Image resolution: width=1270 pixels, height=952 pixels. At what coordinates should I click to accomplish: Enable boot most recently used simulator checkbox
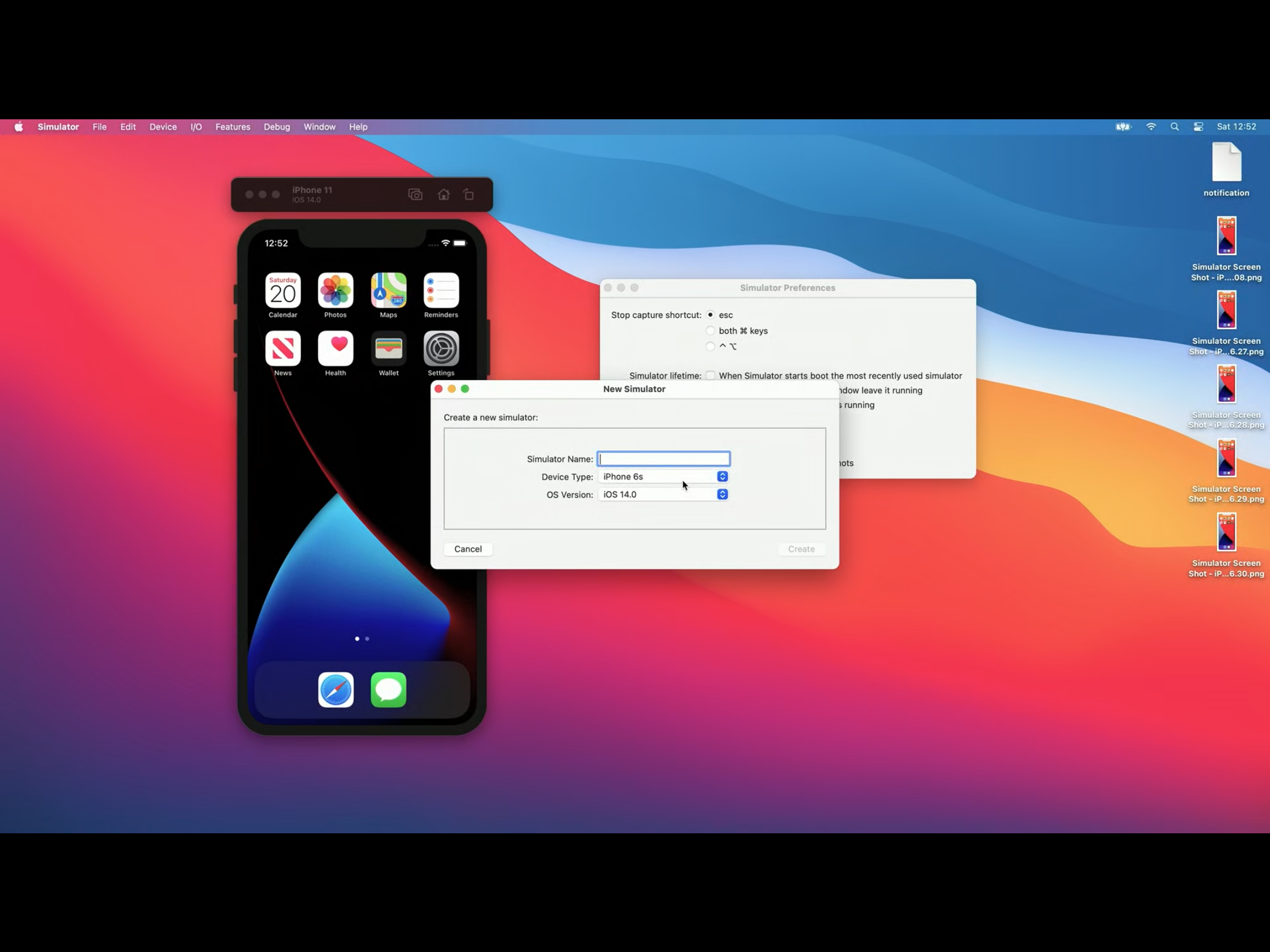710,376
